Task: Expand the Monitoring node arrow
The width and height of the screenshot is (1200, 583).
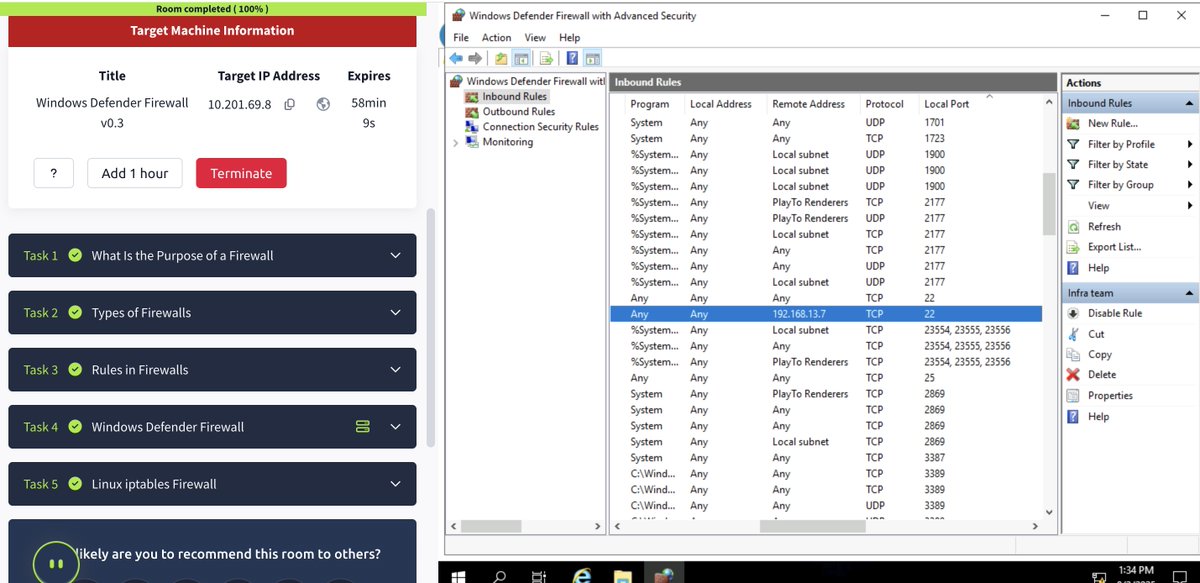Action: pos(456,143)
